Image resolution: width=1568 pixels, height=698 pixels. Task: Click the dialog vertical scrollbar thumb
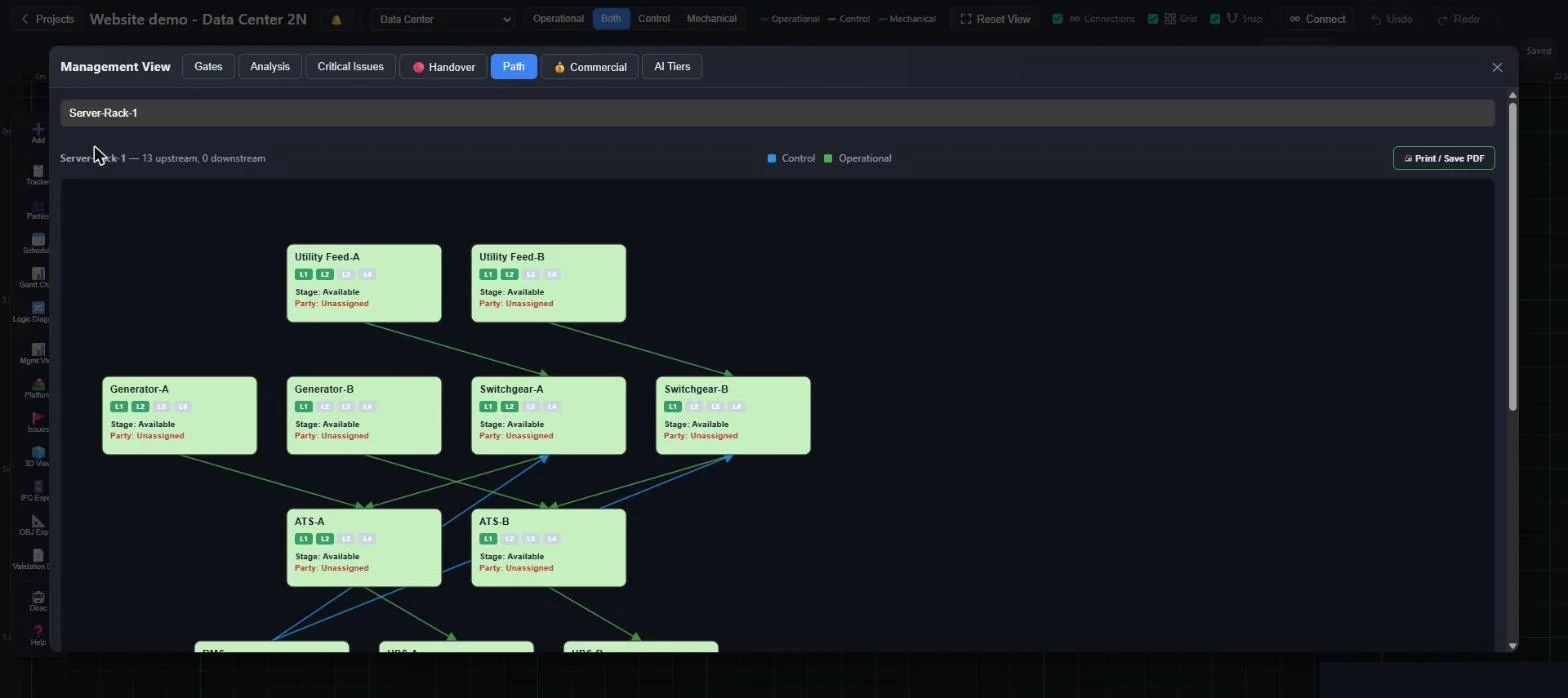click(1512, 255)
